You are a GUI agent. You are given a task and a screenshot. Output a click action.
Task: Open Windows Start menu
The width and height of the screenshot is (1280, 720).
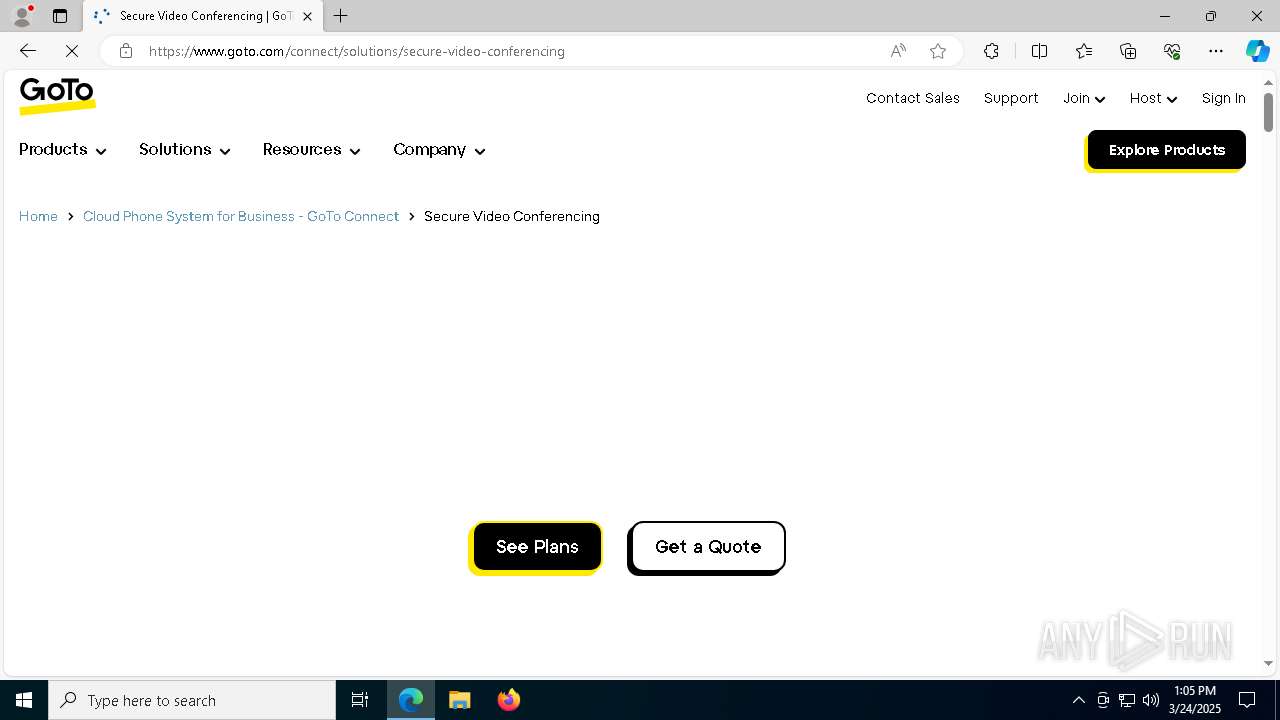(24, 700)
